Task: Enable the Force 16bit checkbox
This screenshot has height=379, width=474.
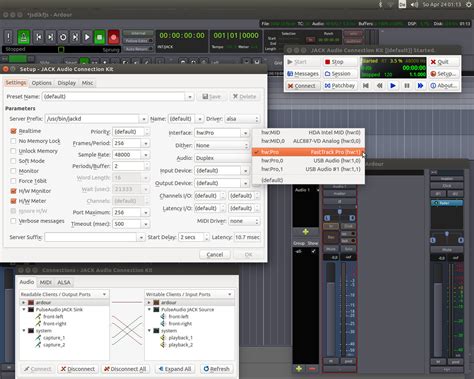Action: [13, 181]
